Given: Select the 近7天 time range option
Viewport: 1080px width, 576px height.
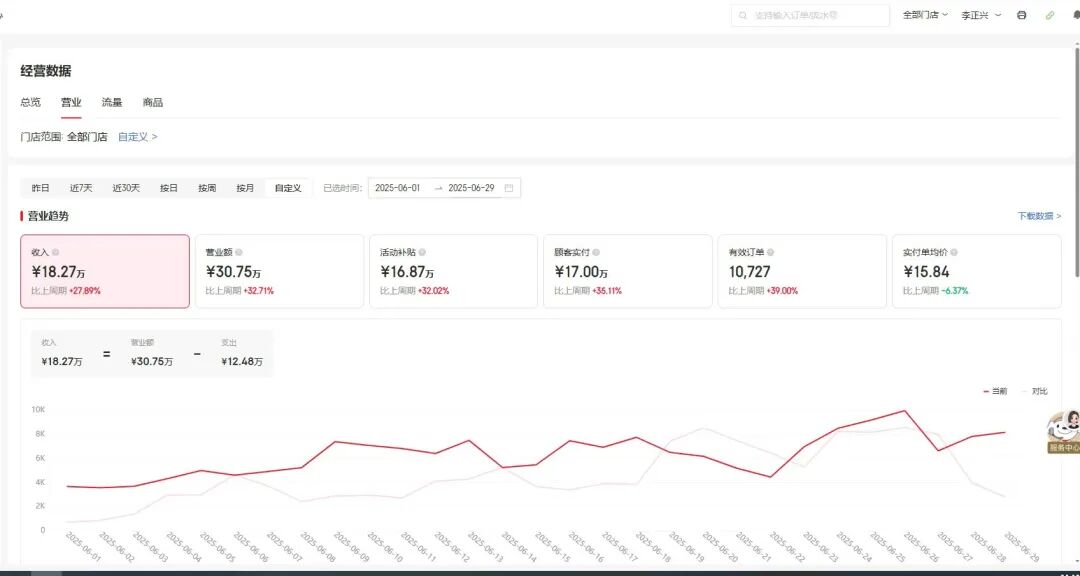Looking at the screenshot, I should 81,188.
